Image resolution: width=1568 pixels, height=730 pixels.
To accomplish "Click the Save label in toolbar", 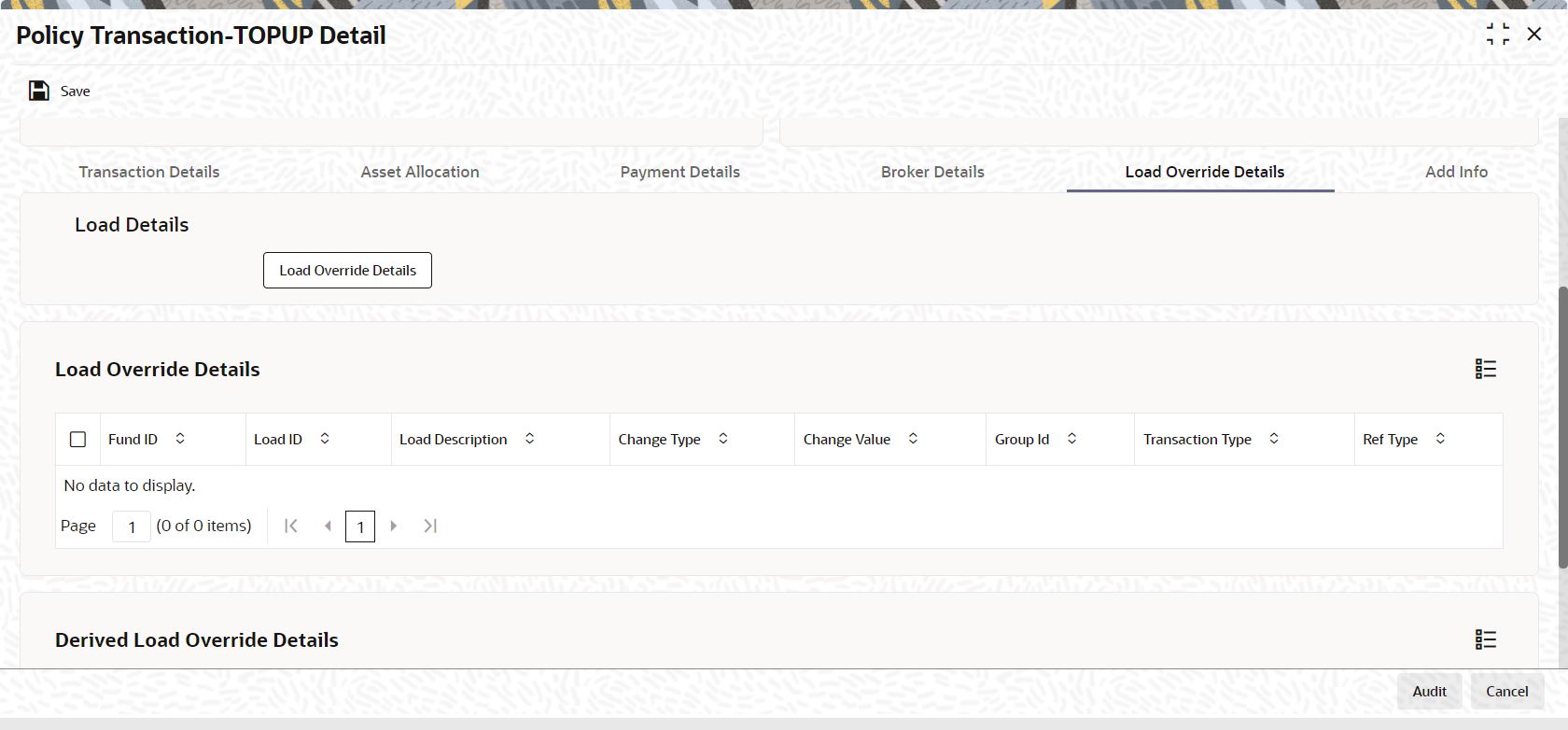I will [x=76, y=91].
